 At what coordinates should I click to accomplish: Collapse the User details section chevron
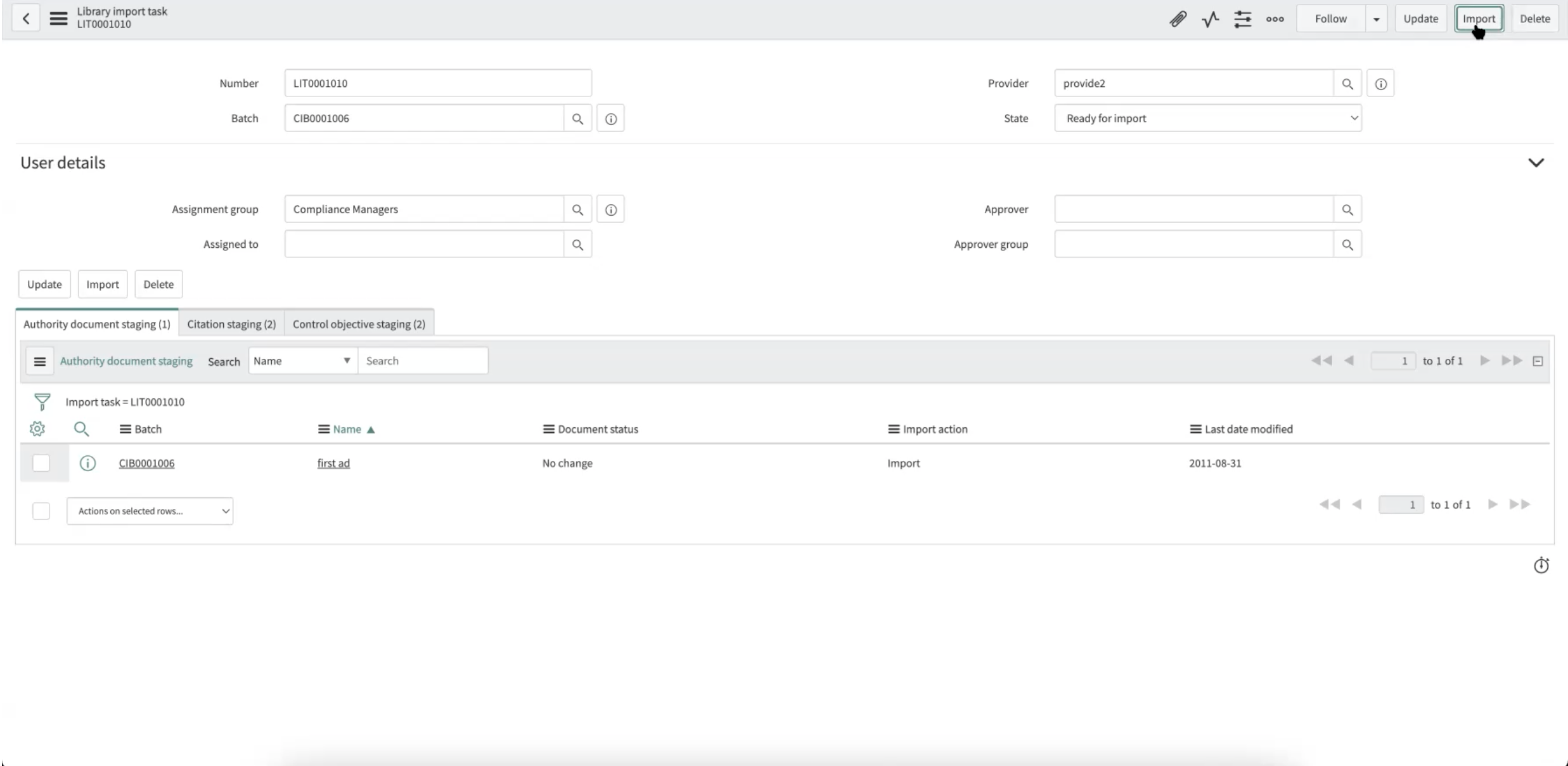[1536, 163]
